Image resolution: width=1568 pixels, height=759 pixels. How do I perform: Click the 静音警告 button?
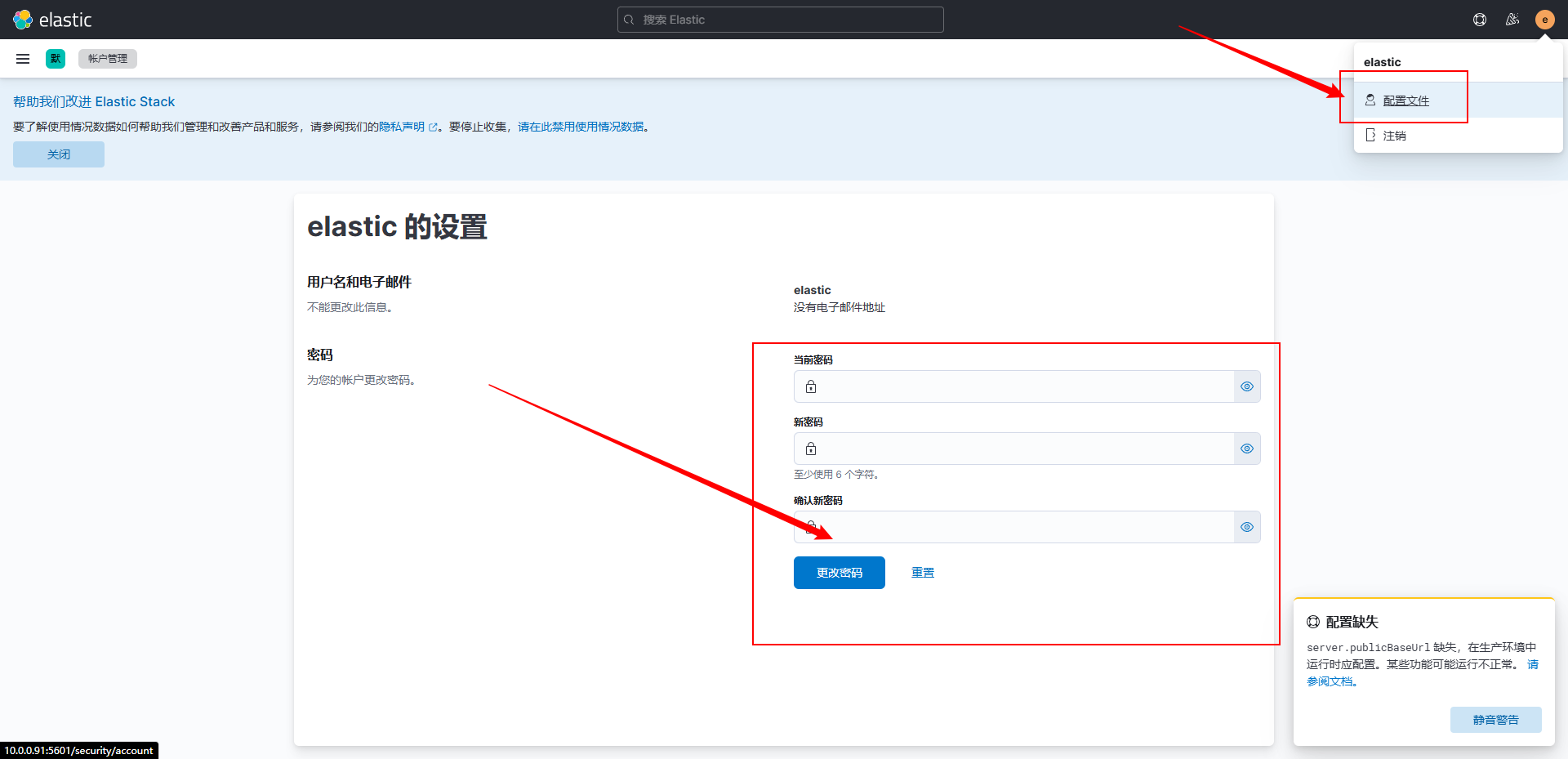coord(1496,720)
